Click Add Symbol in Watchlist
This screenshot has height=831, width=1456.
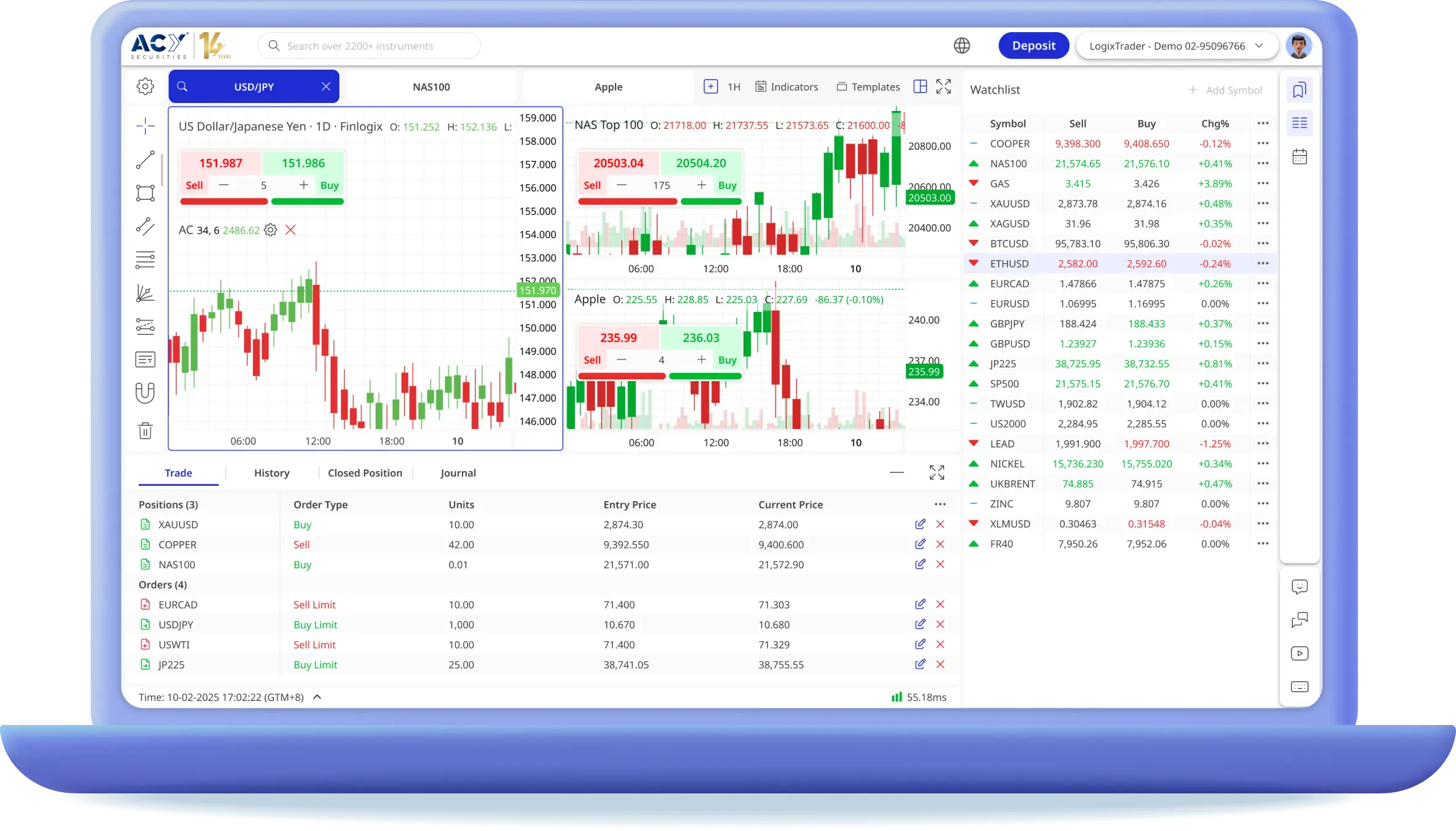tap(1225, 90)
